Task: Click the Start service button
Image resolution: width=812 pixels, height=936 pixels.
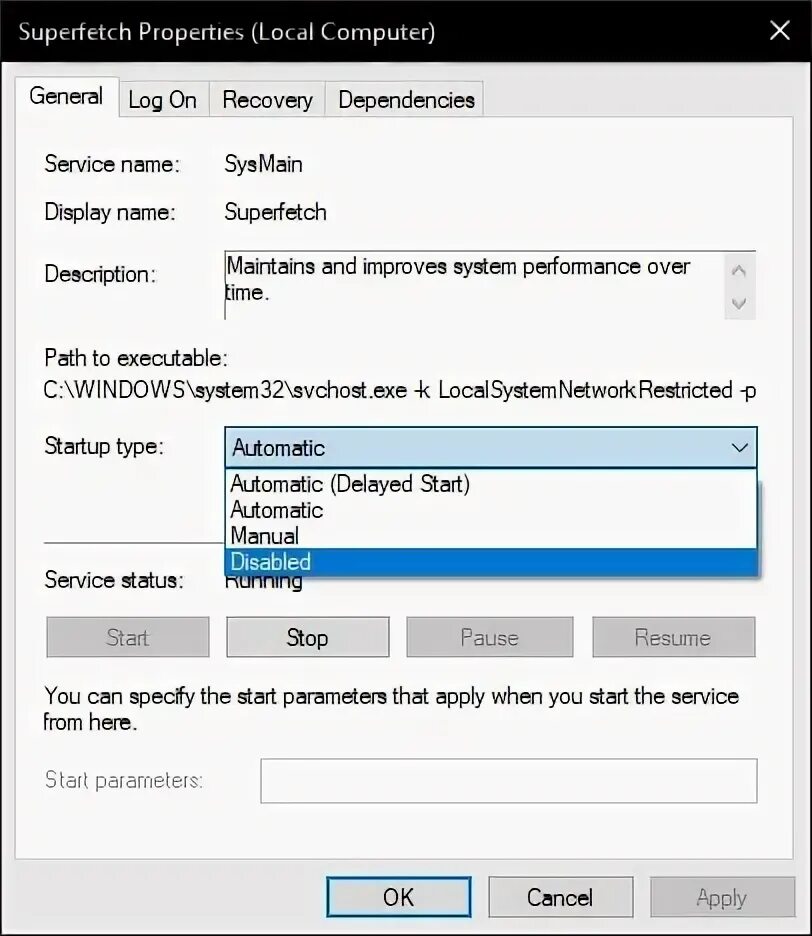Action: [128, 637]
